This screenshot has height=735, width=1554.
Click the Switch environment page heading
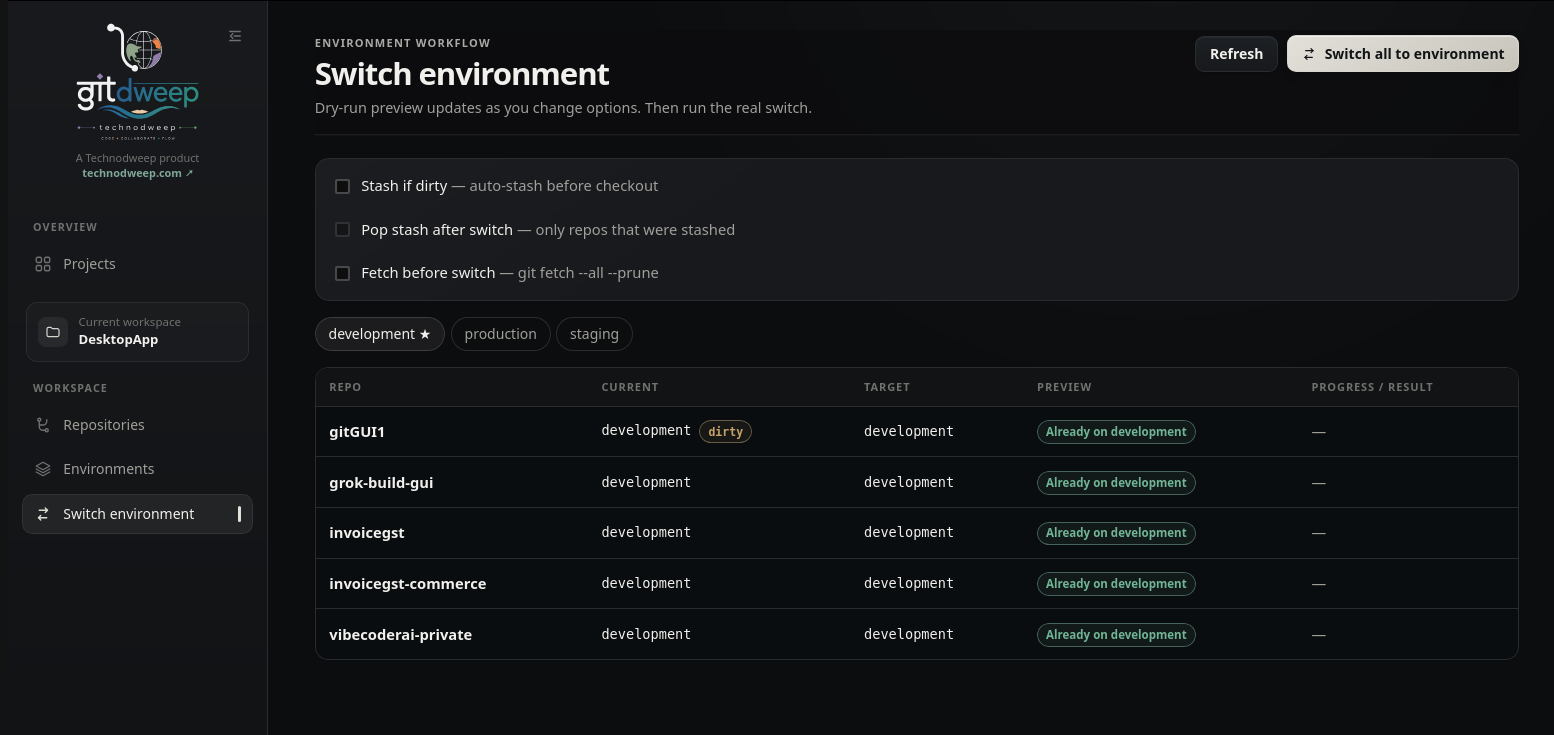[x=462, y=74]
